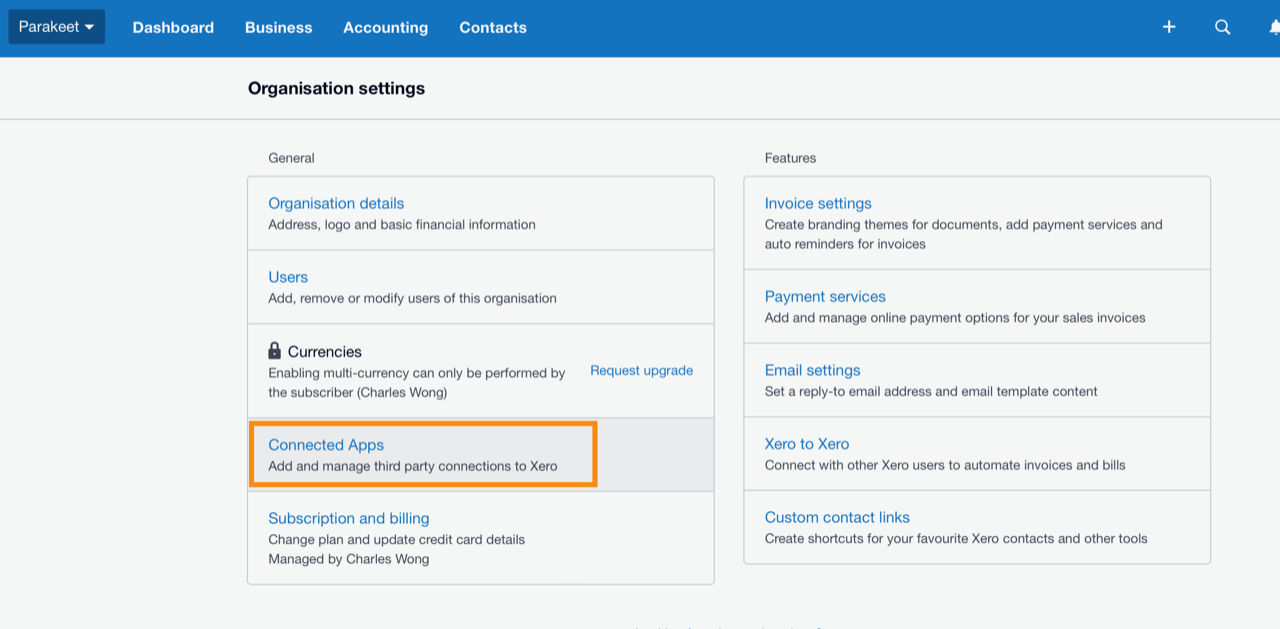The height and width of the screenshot is (629, 1280).
Task: Open Invoice settings
Action: click(818, 203)
